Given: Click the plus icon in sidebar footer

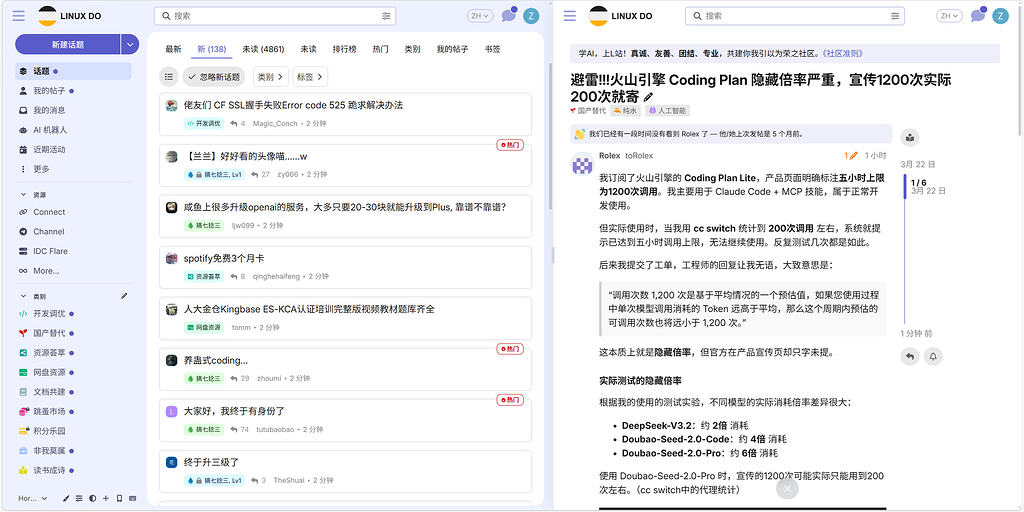Looking at the screenshot, I should click(106, 498).
